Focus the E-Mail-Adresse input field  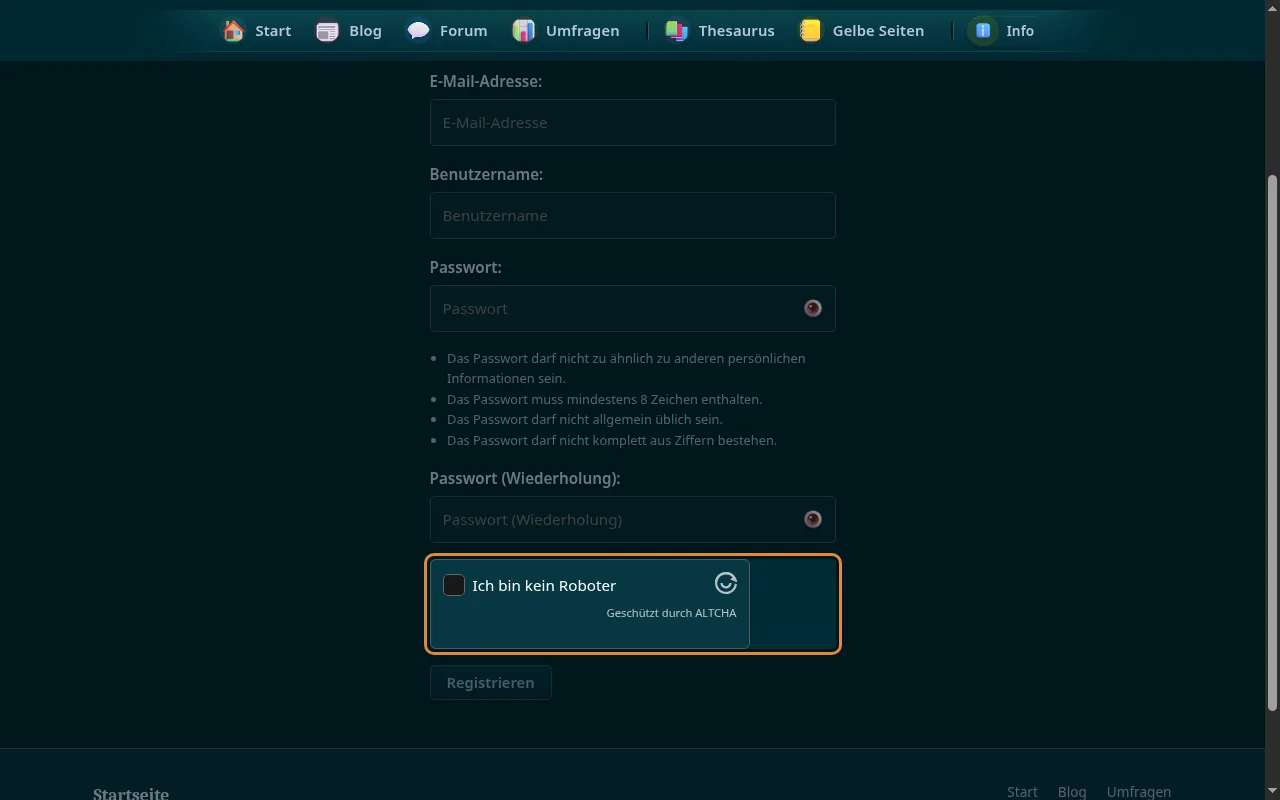click(x=632, y=122)
